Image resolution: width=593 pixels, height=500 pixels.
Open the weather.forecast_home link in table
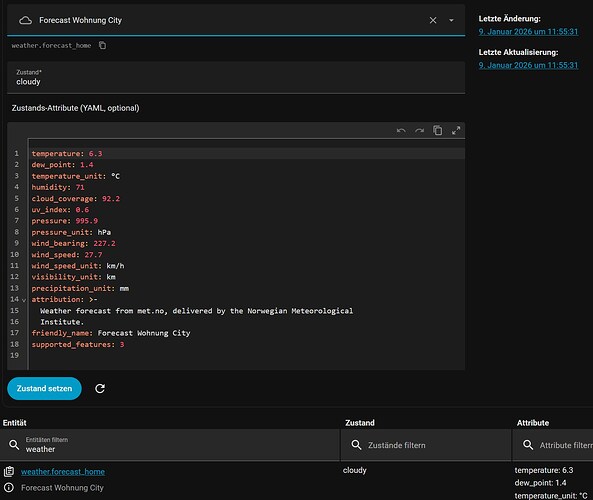pos(63,472)
